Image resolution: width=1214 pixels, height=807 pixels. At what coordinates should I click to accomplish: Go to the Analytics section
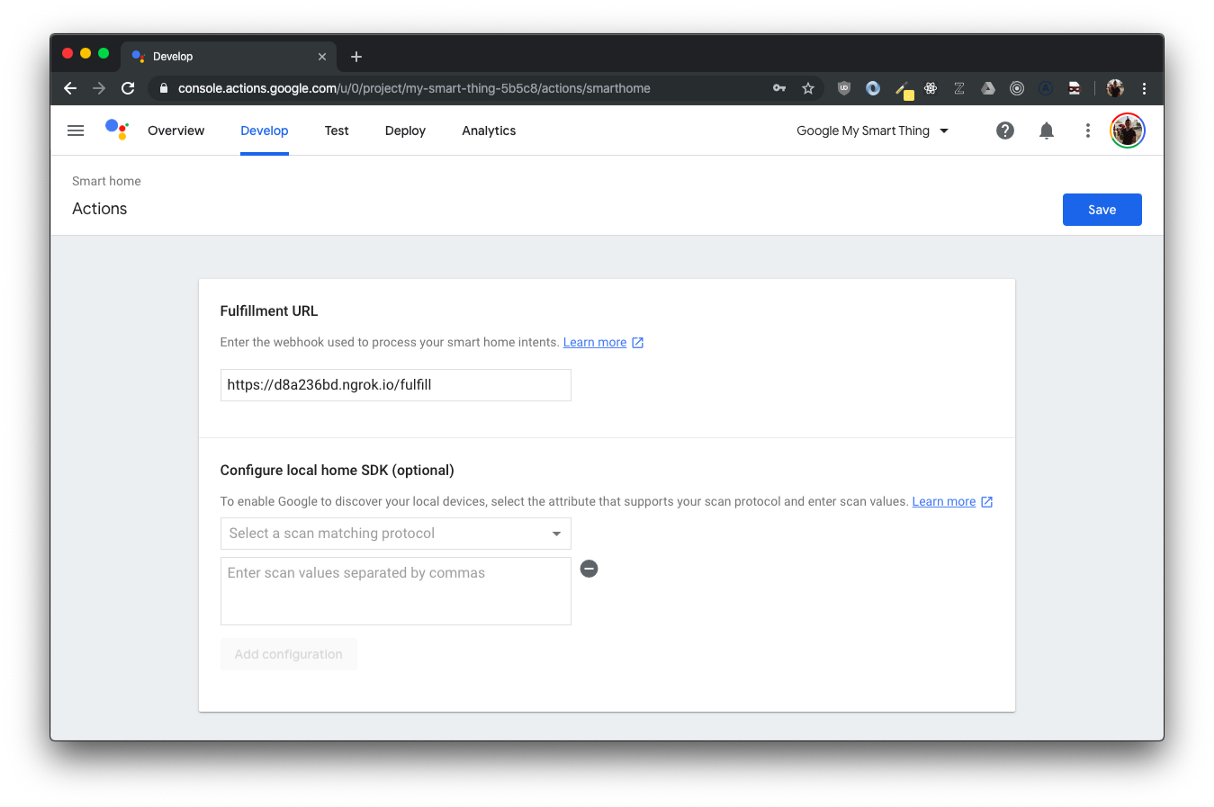(488, 130)
